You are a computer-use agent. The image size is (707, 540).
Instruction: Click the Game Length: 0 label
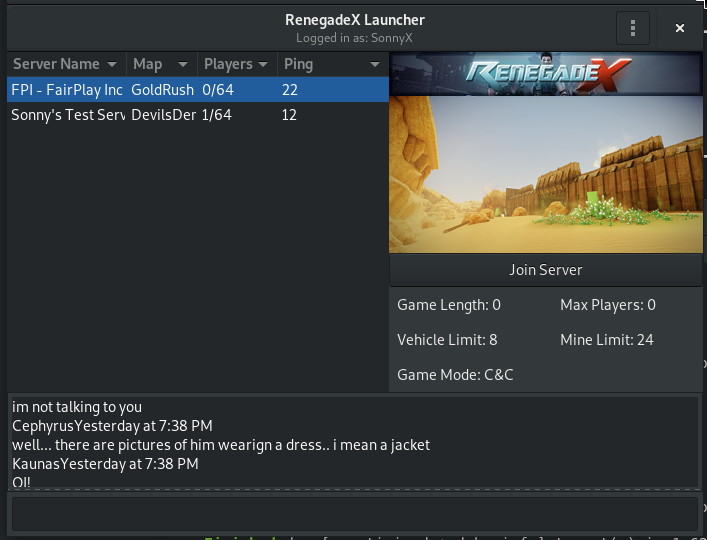pyautogui.click(x=449, y=305)
